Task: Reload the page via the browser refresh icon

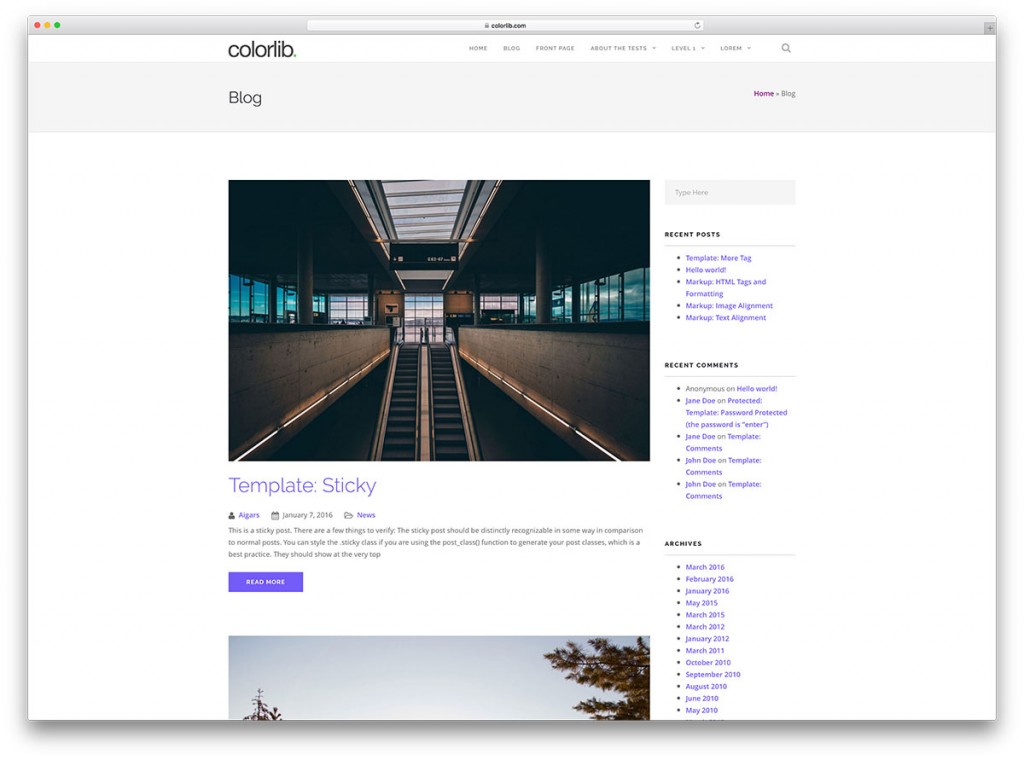Action: point(696,24)
